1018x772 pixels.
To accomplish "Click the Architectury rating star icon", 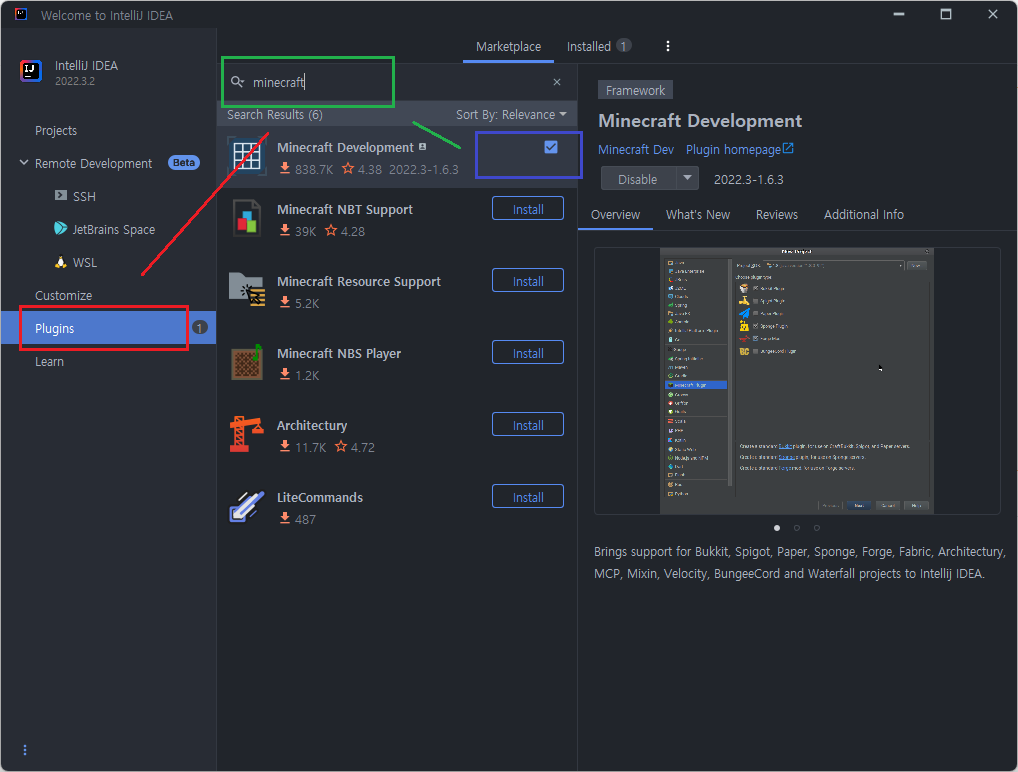I will click(x=341, y=447).
